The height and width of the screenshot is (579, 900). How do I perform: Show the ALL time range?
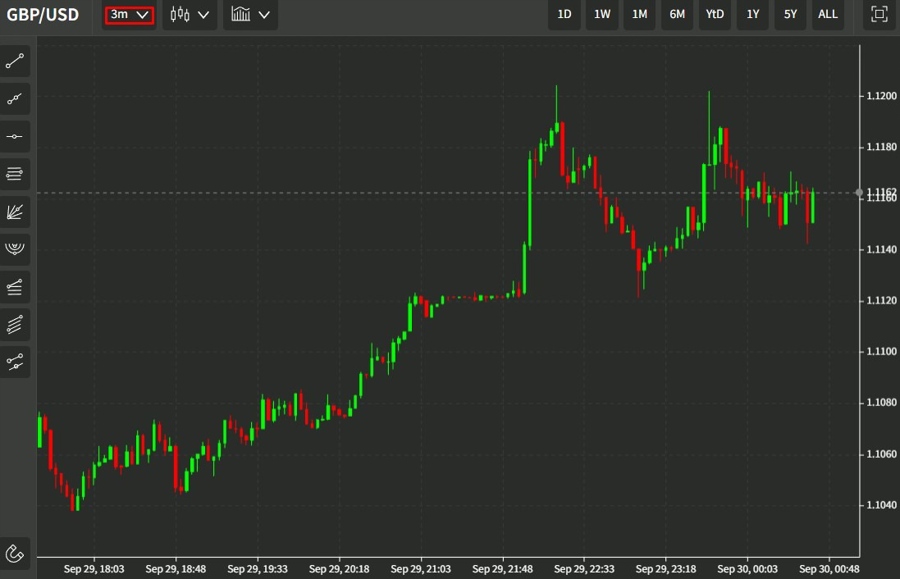click(828, 14)
